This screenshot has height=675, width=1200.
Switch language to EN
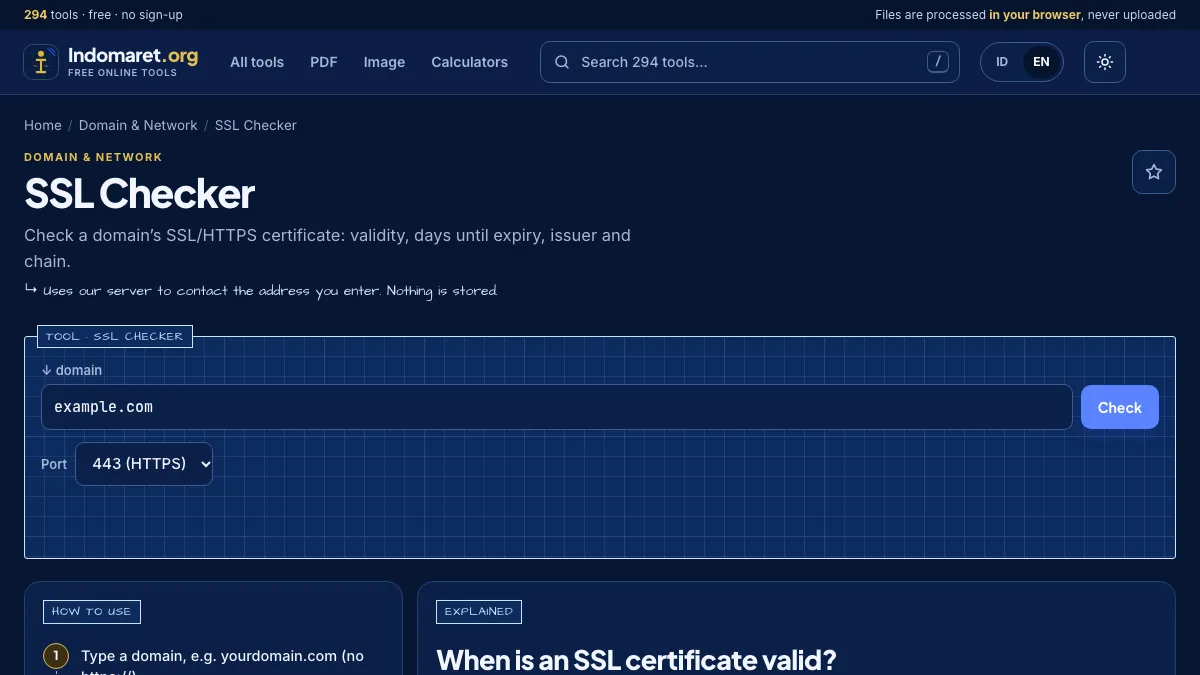[x=1041, y=62]
